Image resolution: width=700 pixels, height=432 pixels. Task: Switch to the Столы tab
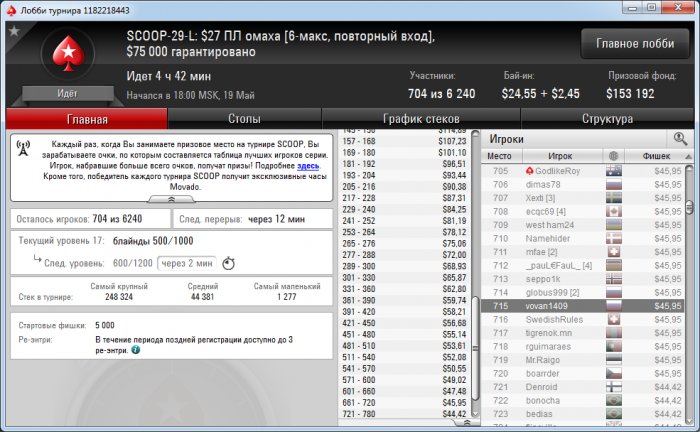tap(244, 119)
